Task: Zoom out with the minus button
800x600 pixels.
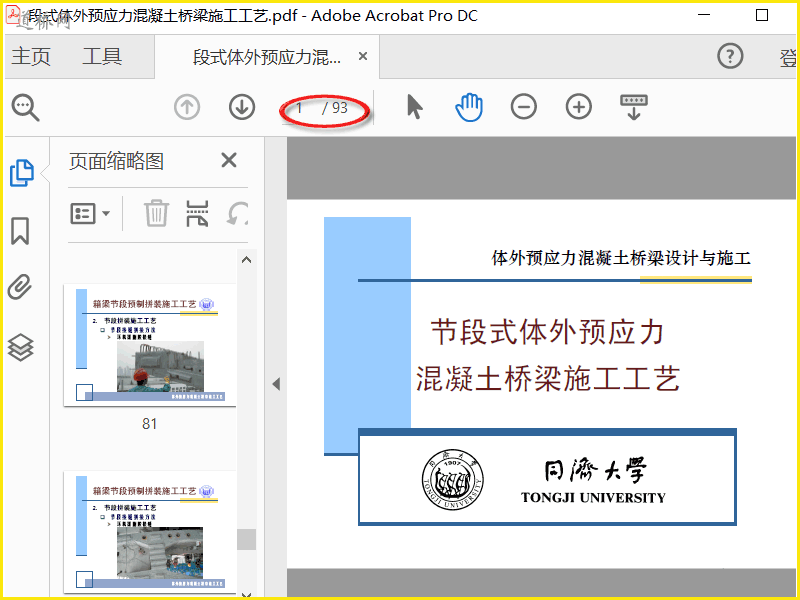Action: 523,107
